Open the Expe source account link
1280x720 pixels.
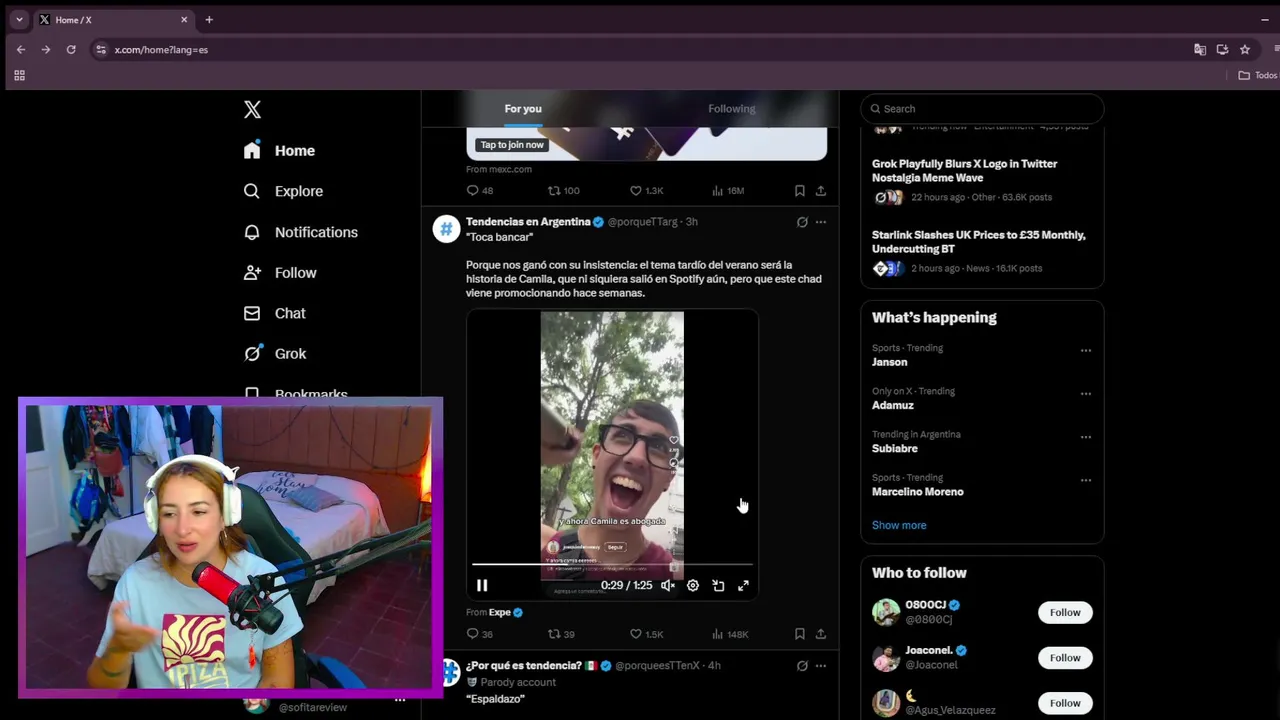pyautogui.click(x=500, y=612)
